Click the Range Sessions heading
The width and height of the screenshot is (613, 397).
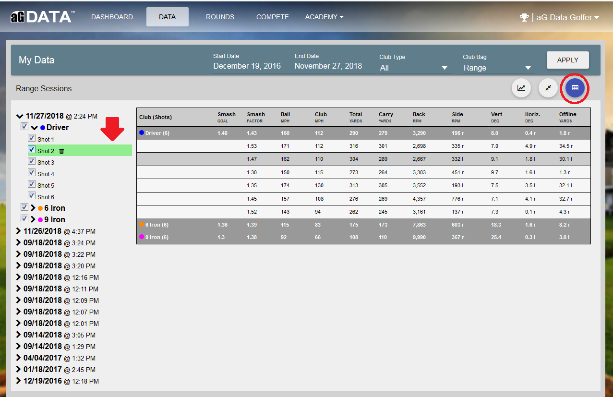point(43,88)
